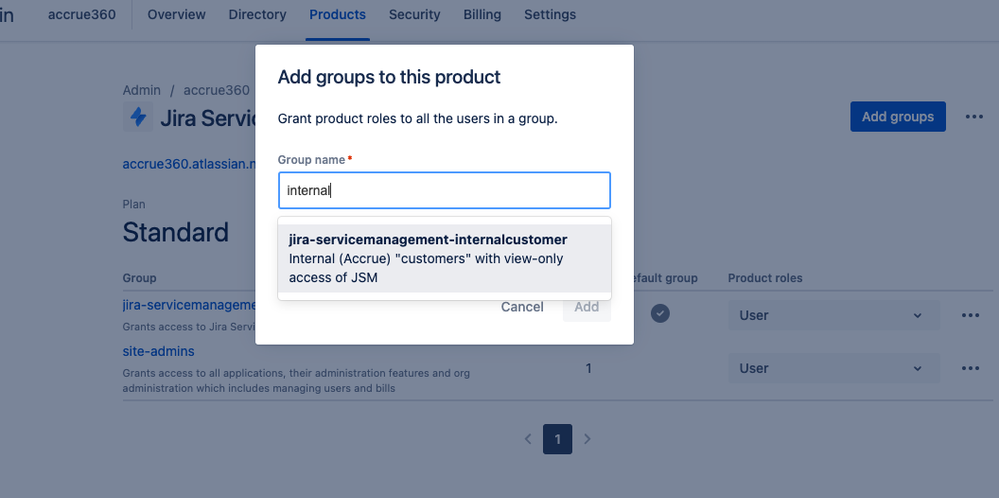
Task: Click the Admin breadcrumb link
Action: [x=141, y=90]
